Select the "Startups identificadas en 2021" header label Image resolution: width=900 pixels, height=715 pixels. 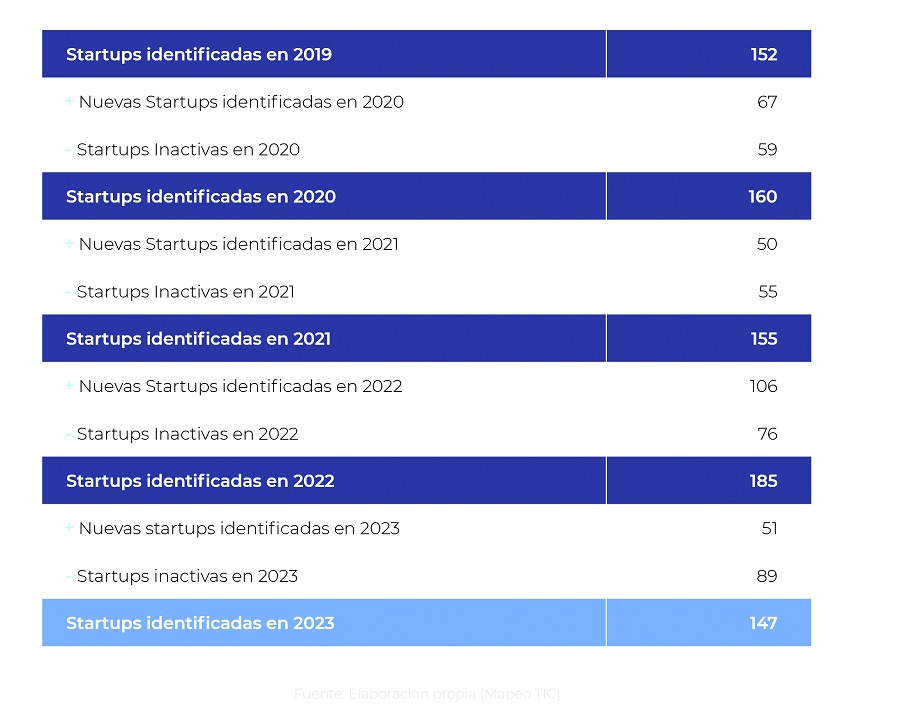[198, 338]
